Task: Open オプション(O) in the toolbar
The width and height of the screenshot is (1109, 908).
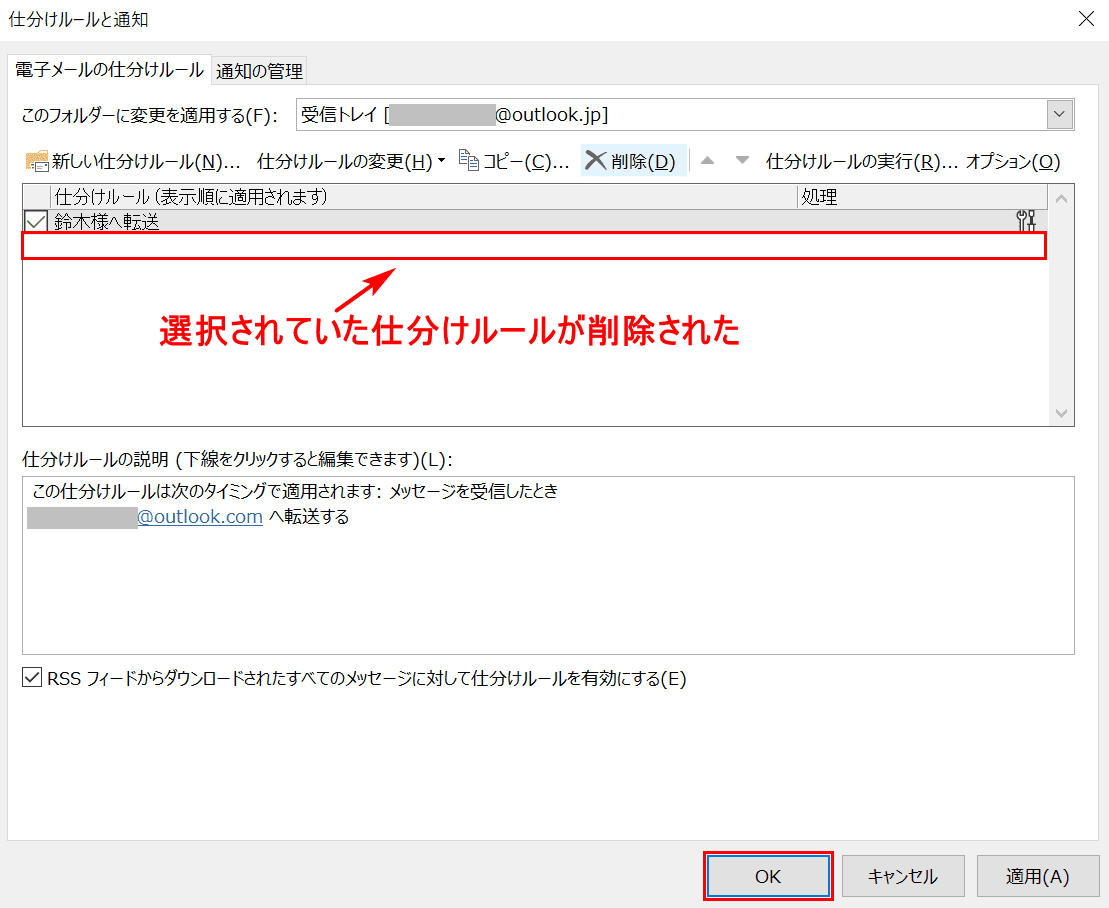Action: click(1012, 161)
